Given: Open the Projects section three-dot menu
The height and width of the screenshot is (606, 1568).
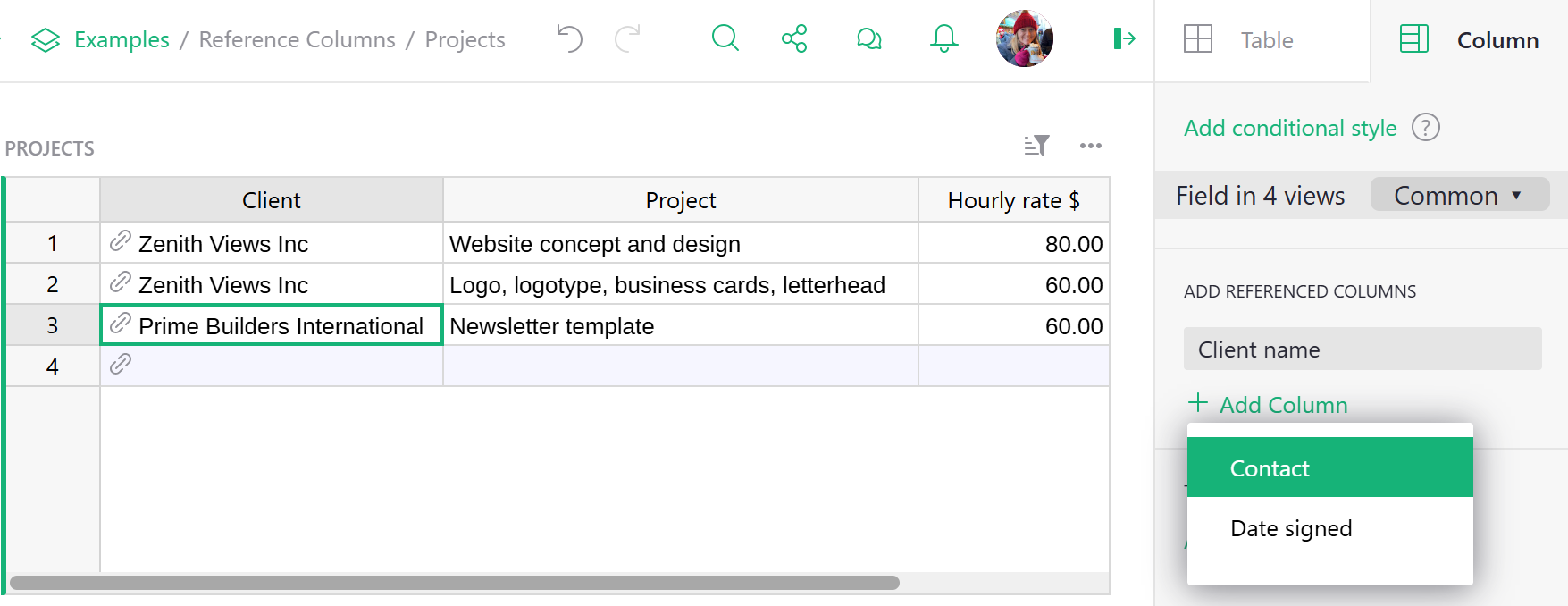Looking at the screenshot, I should click(x=1090, y=146).
